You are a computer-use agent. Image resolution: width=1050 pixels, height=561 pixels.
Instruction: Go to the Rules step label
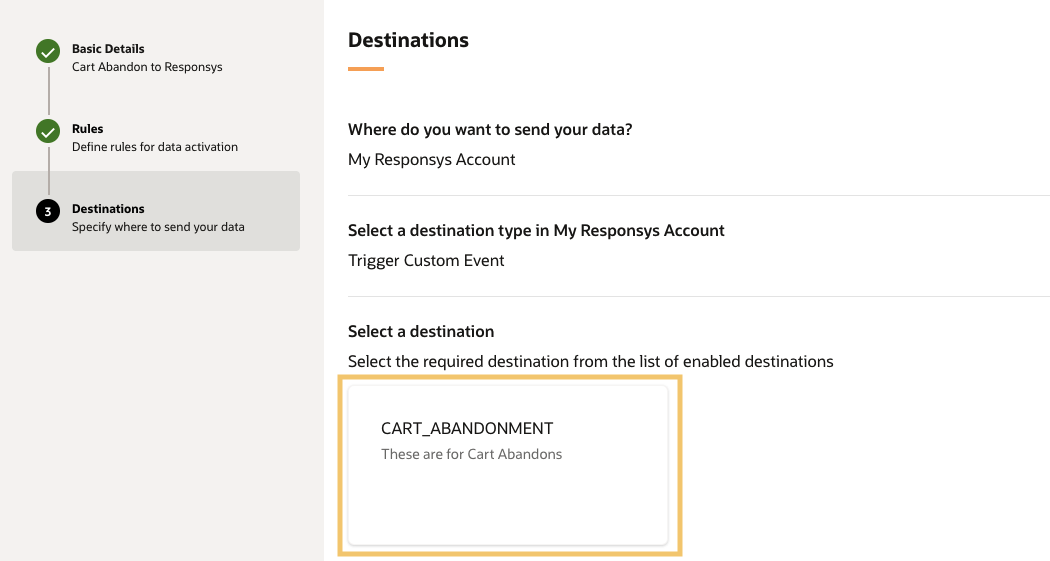coord(88,129)
